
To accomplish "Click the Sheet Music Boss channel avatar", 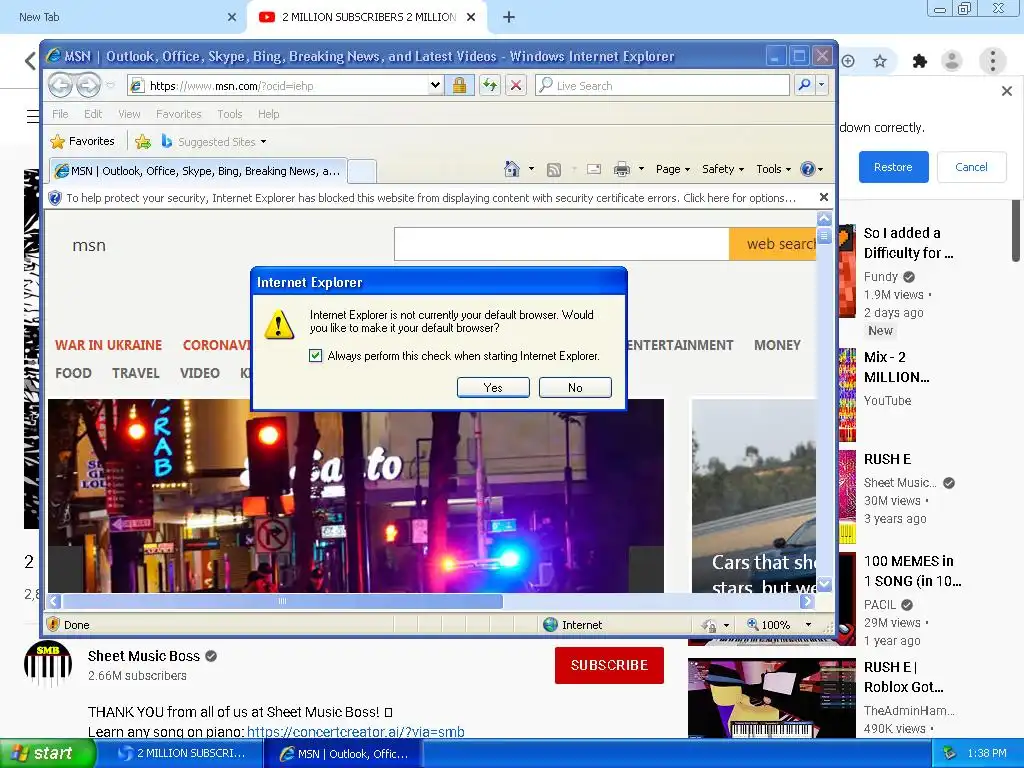I will click(48, 664).
